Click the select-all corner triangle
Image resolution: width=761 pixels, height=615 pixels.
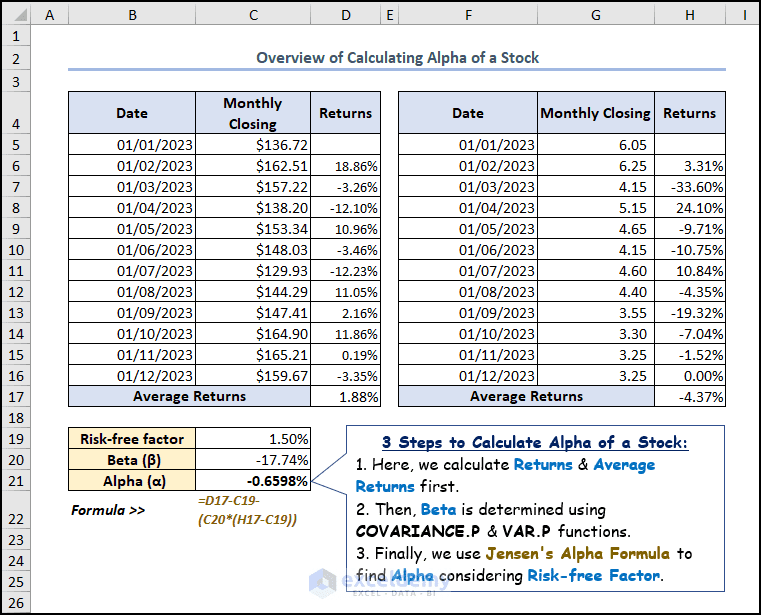pyautogui.click(x=19, y=15)
